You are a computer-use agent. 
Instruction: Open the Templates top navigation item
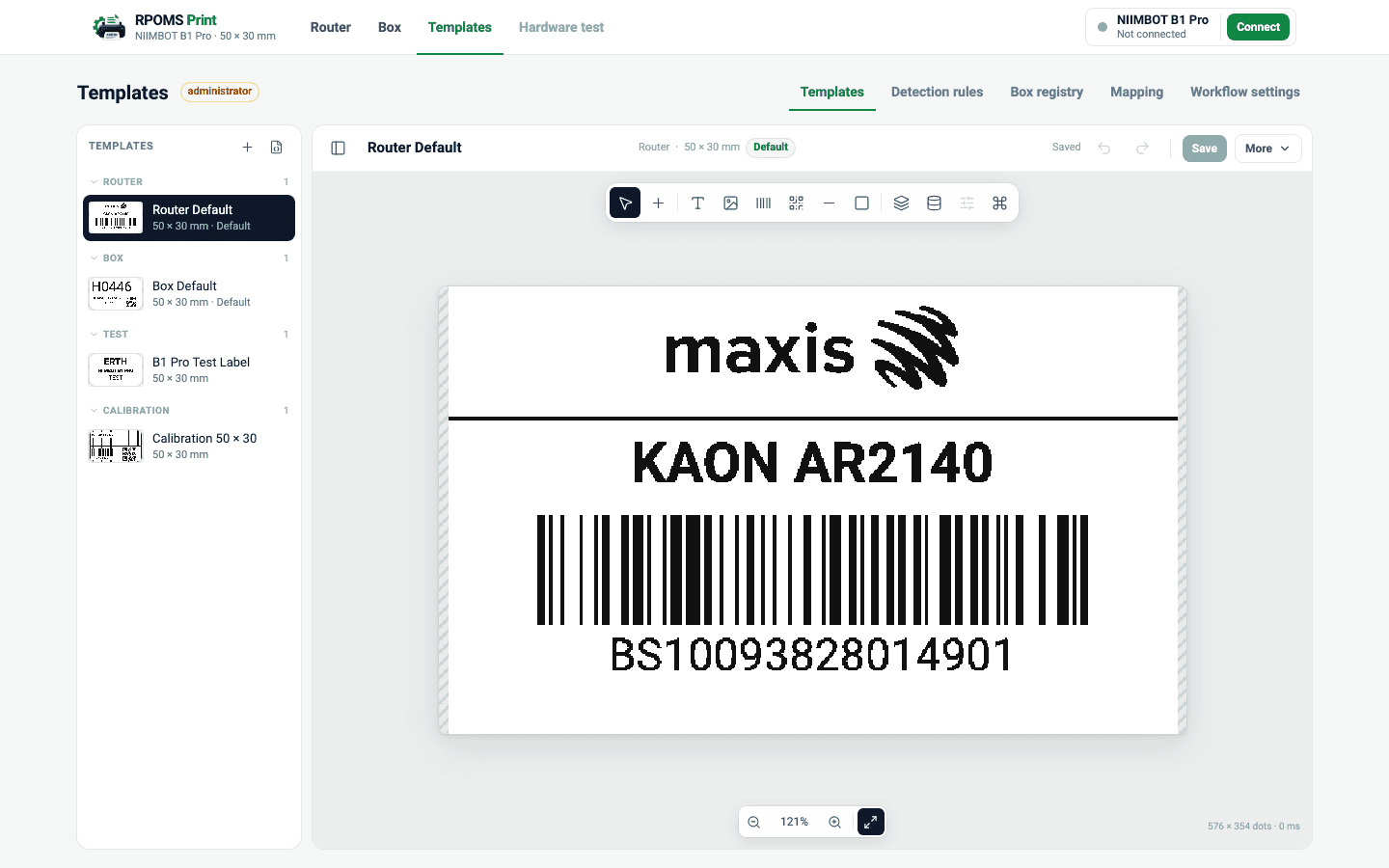point(460,27)
